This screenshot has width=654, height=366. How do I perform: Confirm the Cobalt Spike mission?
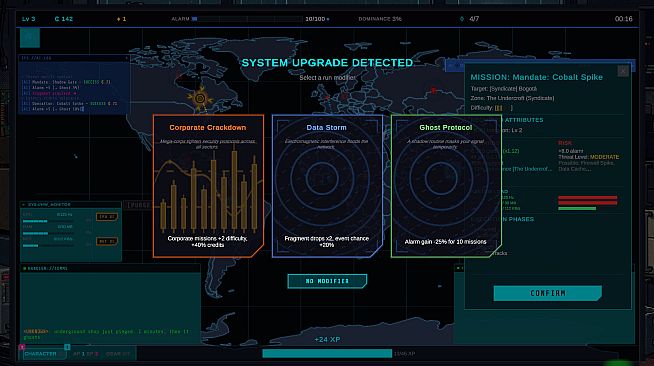(x=548, y=293)
